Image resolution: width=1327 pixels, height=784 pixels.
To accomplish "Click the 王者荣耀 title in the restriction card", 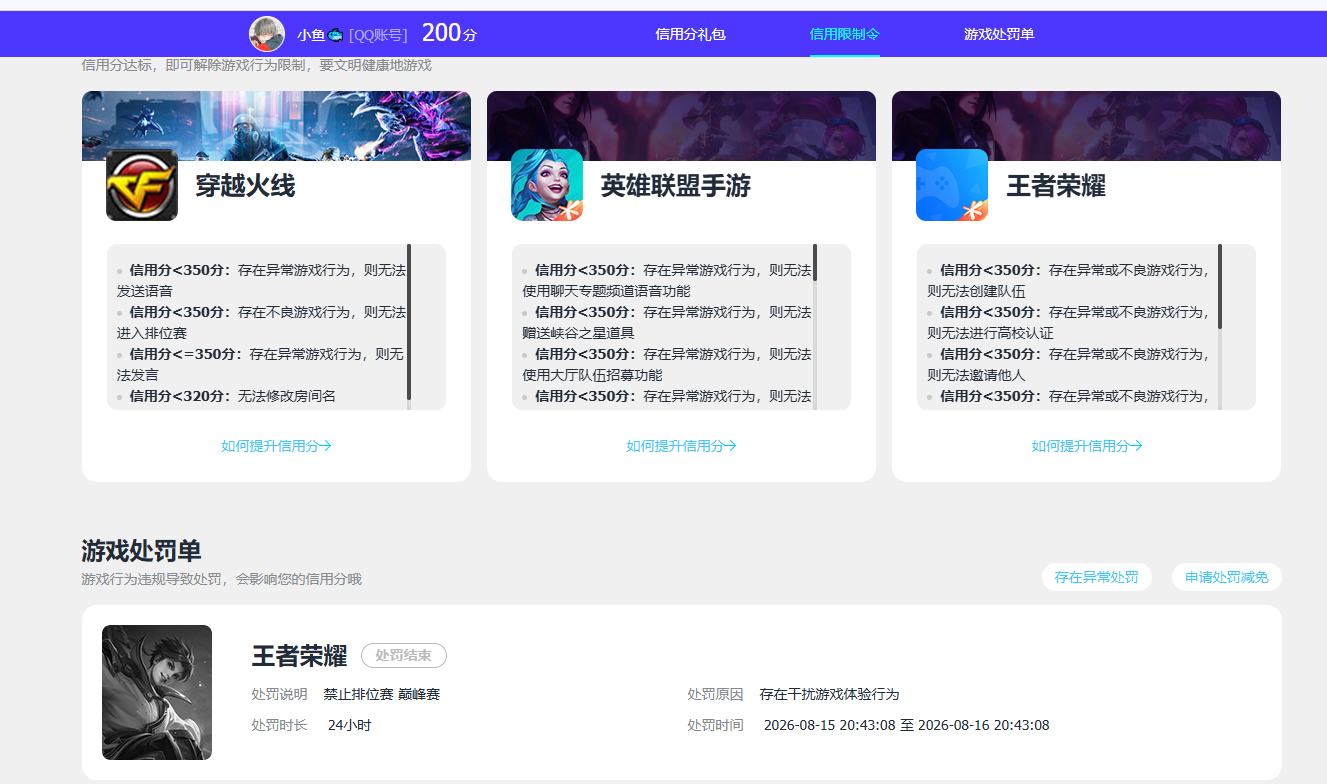I will click(x=1055, y=186).
